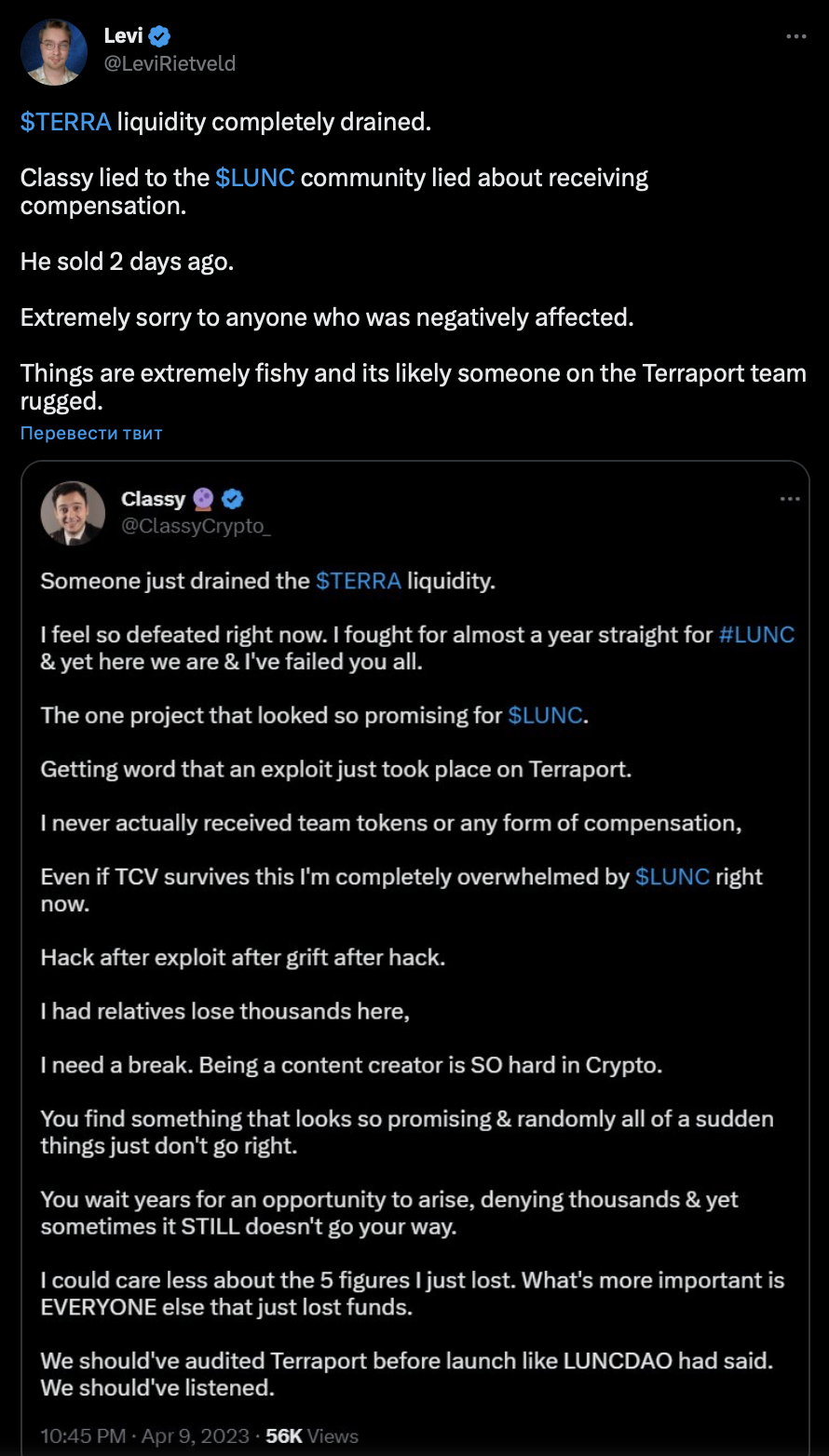Open $LUNC cashtag after 'looked so promising for'

(x=546, y=716)
